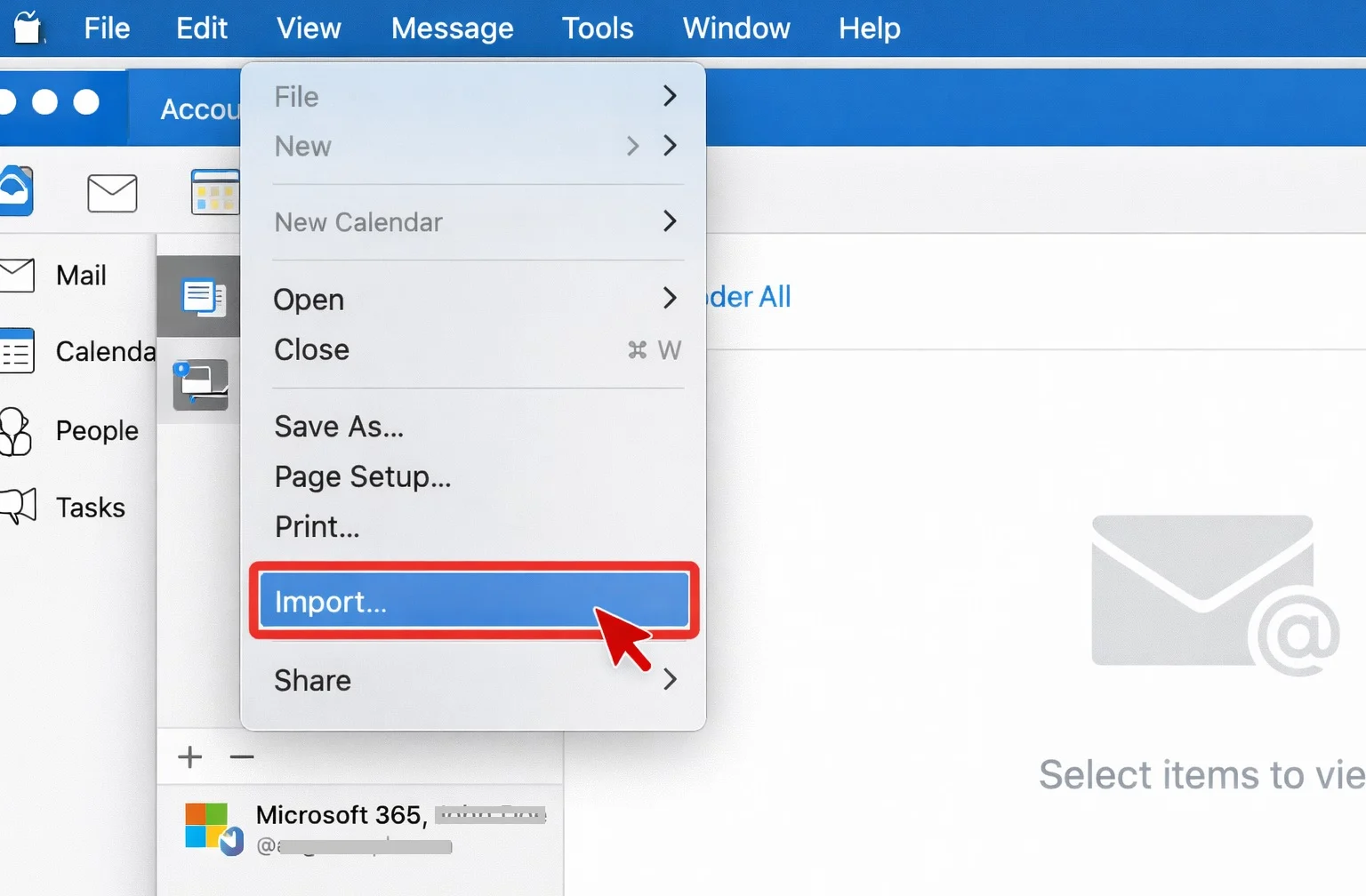Choose Save As from the File menu

coord(339,426)
